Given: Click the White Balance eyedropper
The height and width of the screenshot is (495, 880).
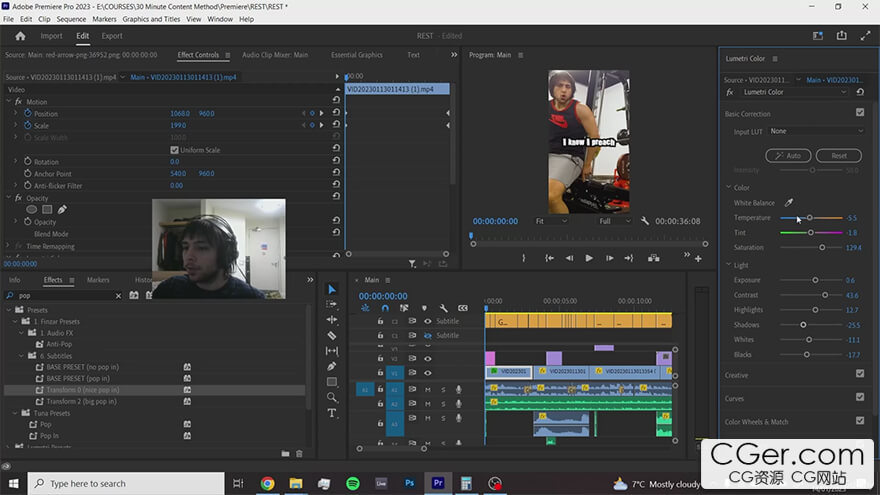Looking at the screenshot, I should pyautogui.click(x=789, y=203).
